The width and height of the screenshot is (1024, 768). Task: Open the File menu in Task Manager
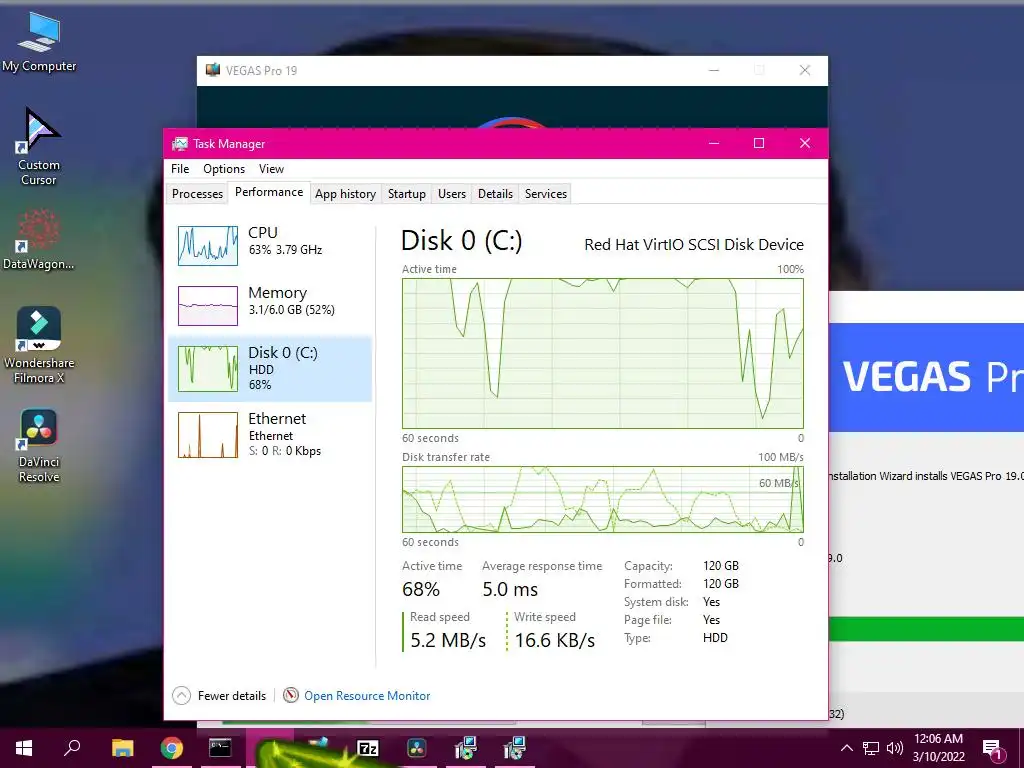tap(180, 168)
